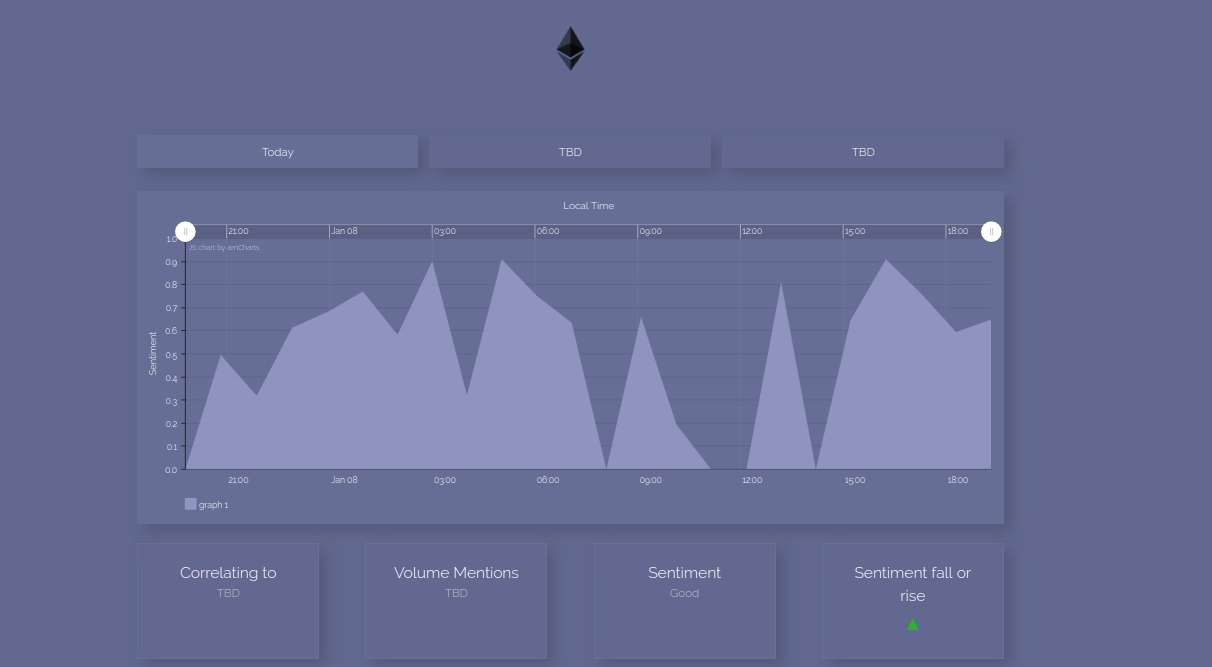Click the 09:00 bottom axis label
The width and height of the screenshot is (1212, 667).
coord(651,480)
